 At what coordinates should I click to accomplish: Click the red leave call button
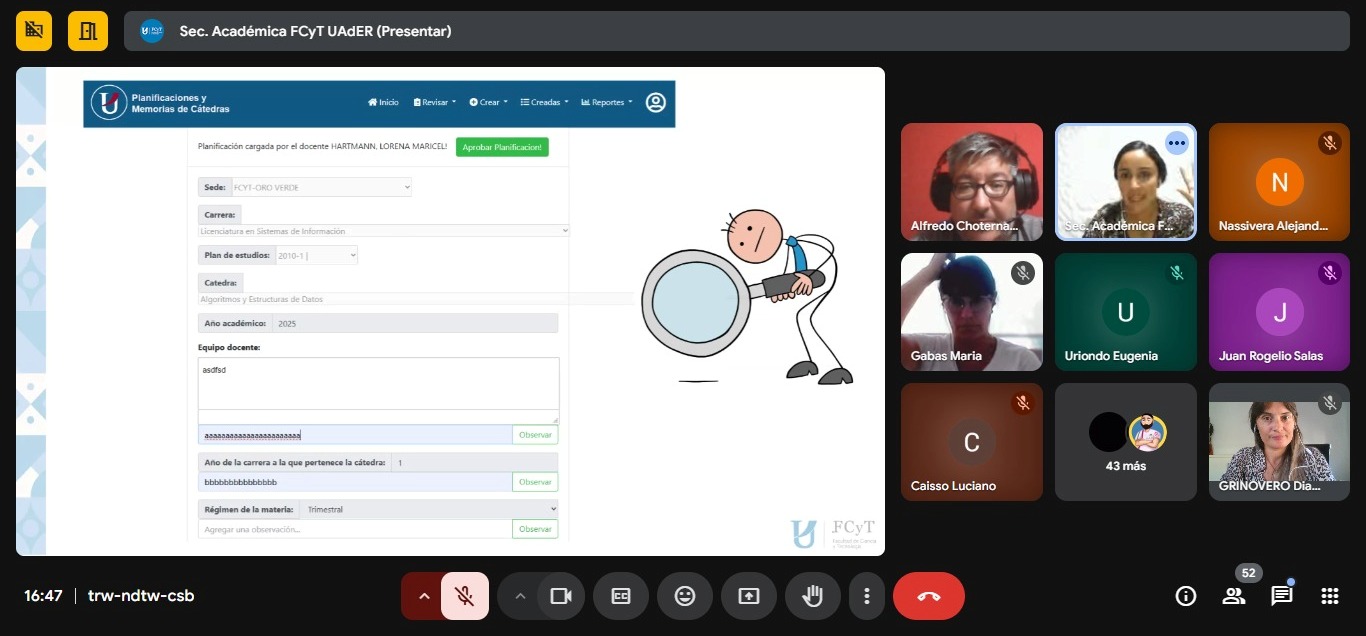(928, 596)
